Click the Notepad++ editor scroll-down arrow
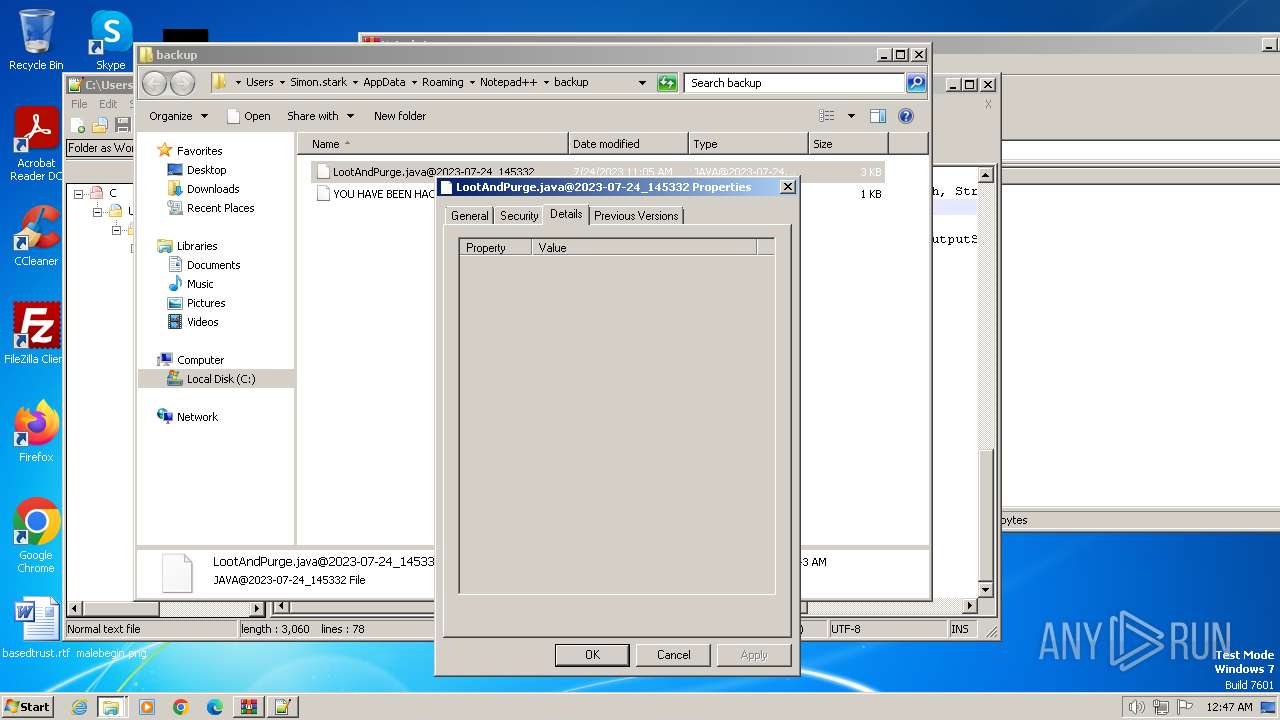Screen dimensions: 1280x720 pos(985,590)
